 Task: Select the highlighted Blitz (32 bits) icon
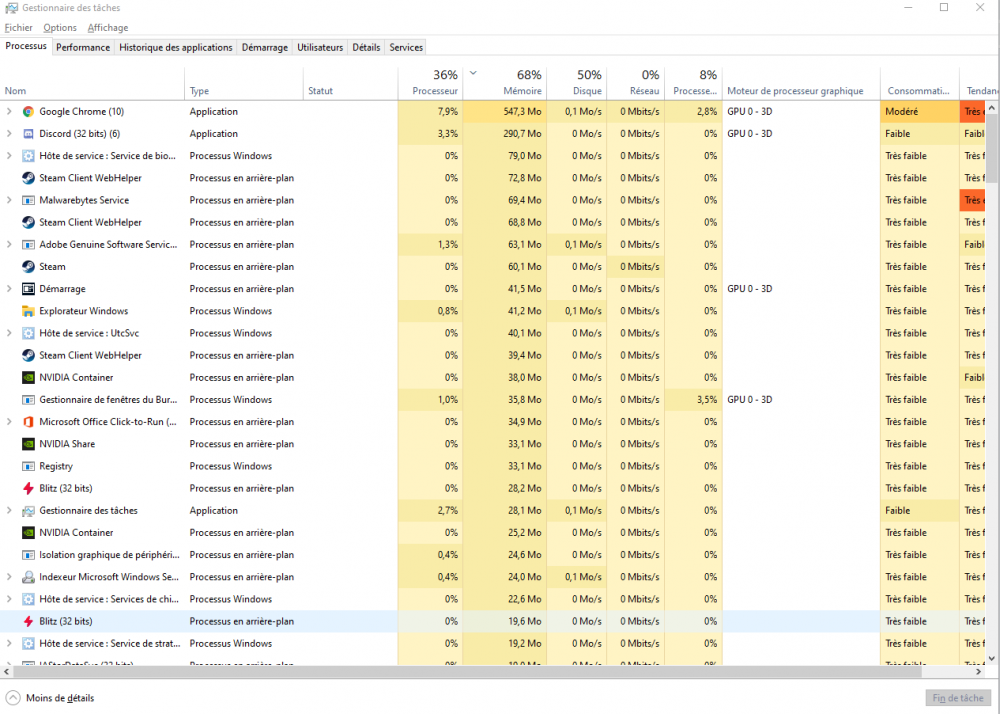(x=28, y=621)
